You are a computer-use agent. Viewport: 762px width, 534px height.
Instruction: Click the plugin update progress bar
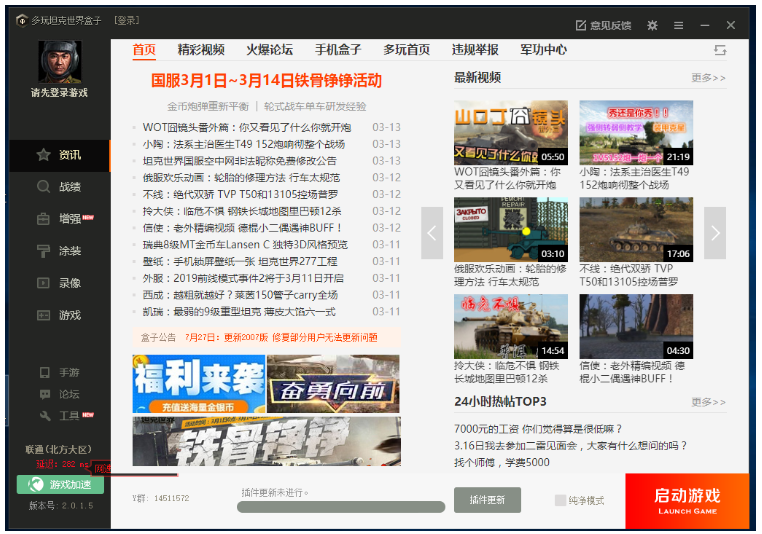pyautogui.click(x=340, y=508)
